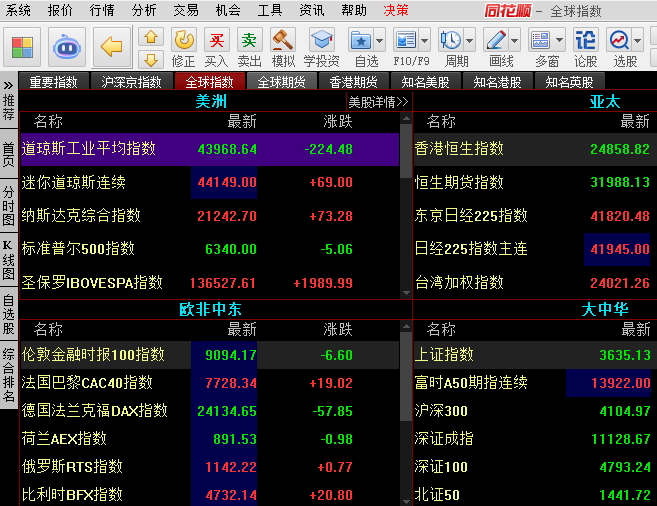Open the 分析 menu
The width and height of the screenshot is (657, 506).
(144, 10)
